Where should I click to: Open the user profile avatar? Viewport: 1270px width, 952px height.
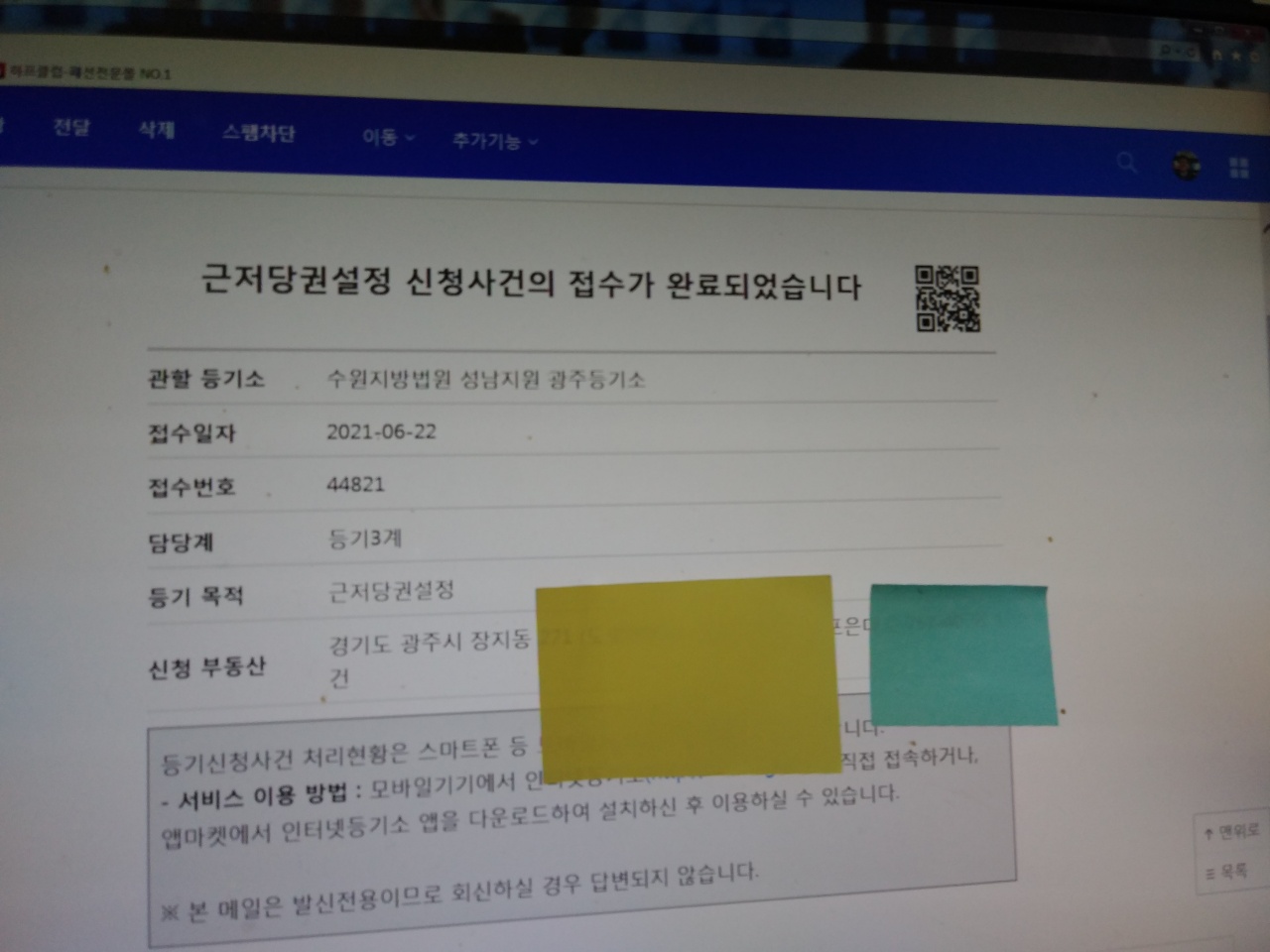pos(1186,166)
